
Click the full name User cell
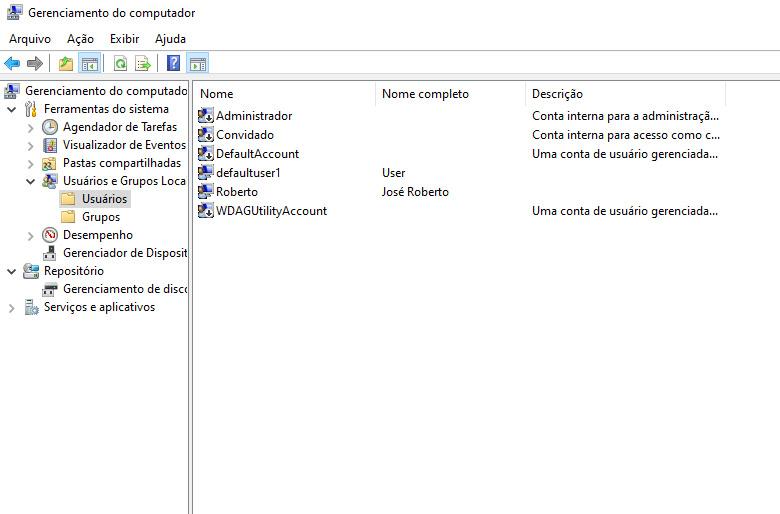[x=393, y=172]
